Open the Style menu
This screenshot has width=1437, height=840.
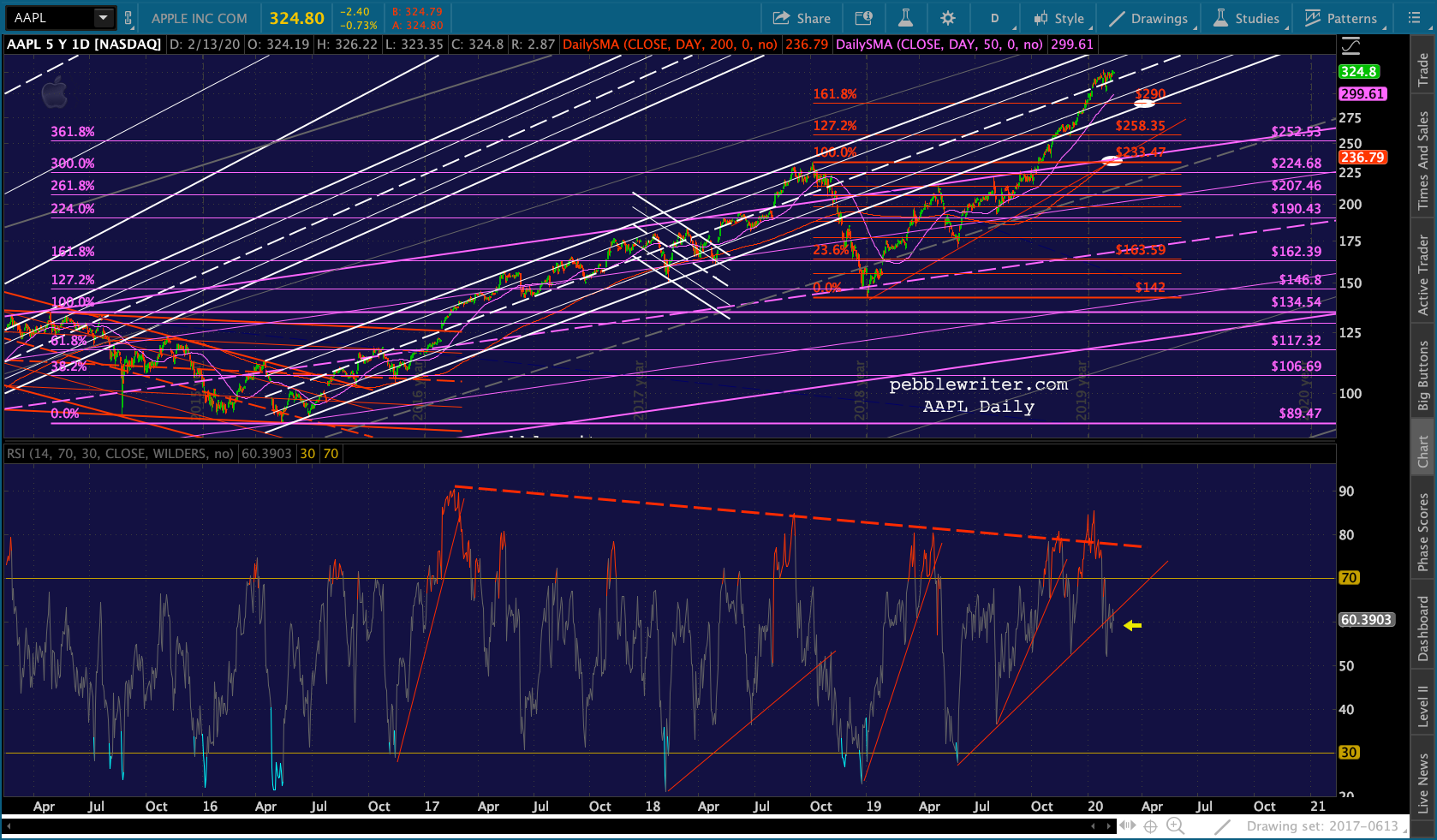coord(1059,18)
